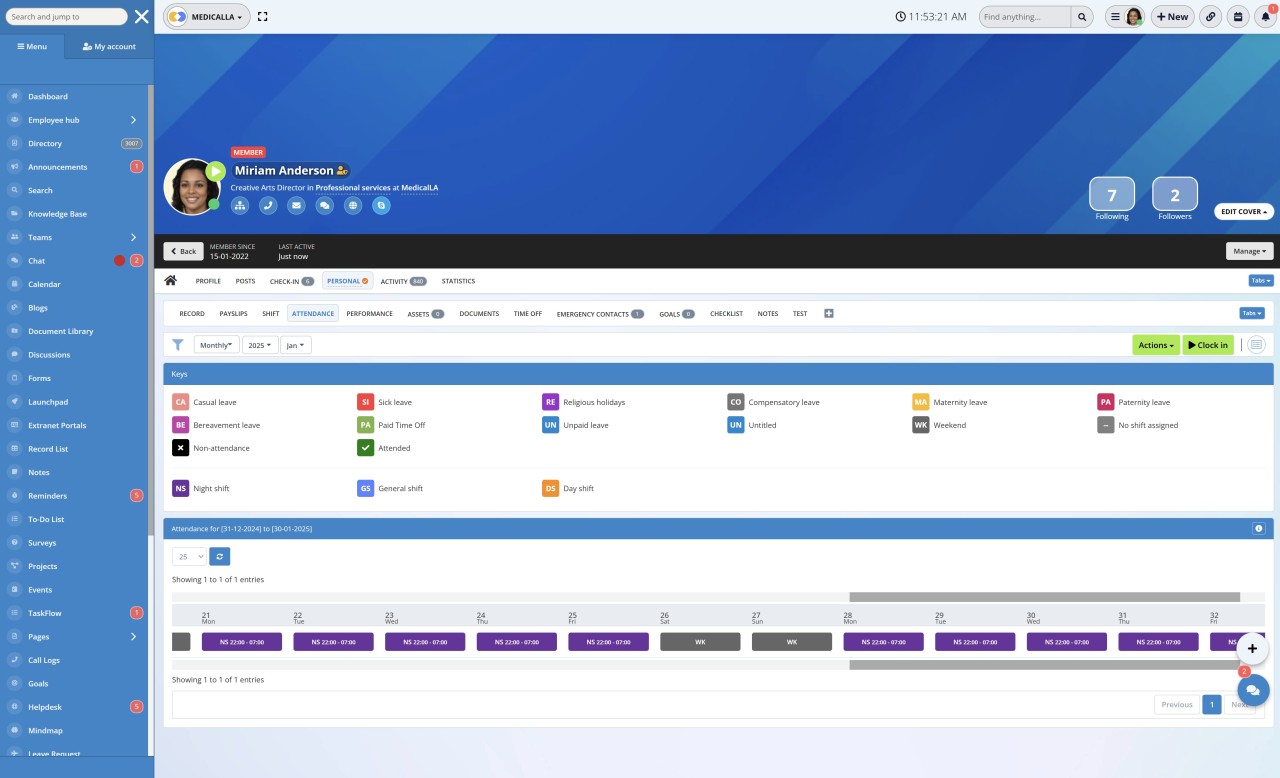
Task: Click the list view icon beside Clock in
Action: (x=1256, y=344)
